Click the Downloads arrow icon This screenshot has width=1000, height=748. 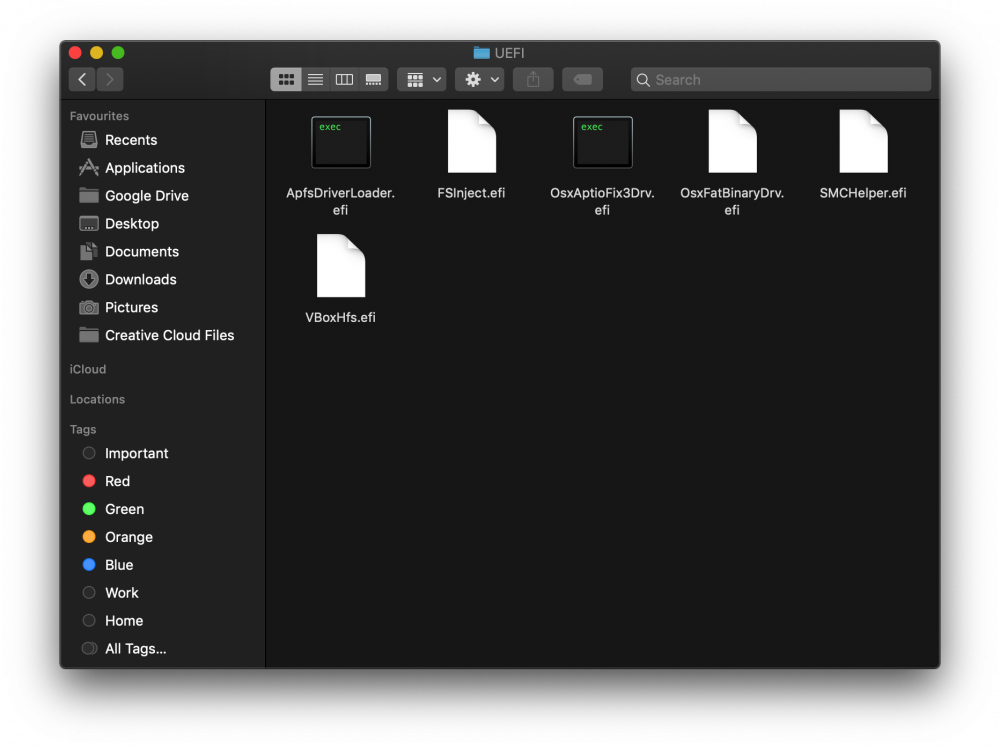pos(89,279)
